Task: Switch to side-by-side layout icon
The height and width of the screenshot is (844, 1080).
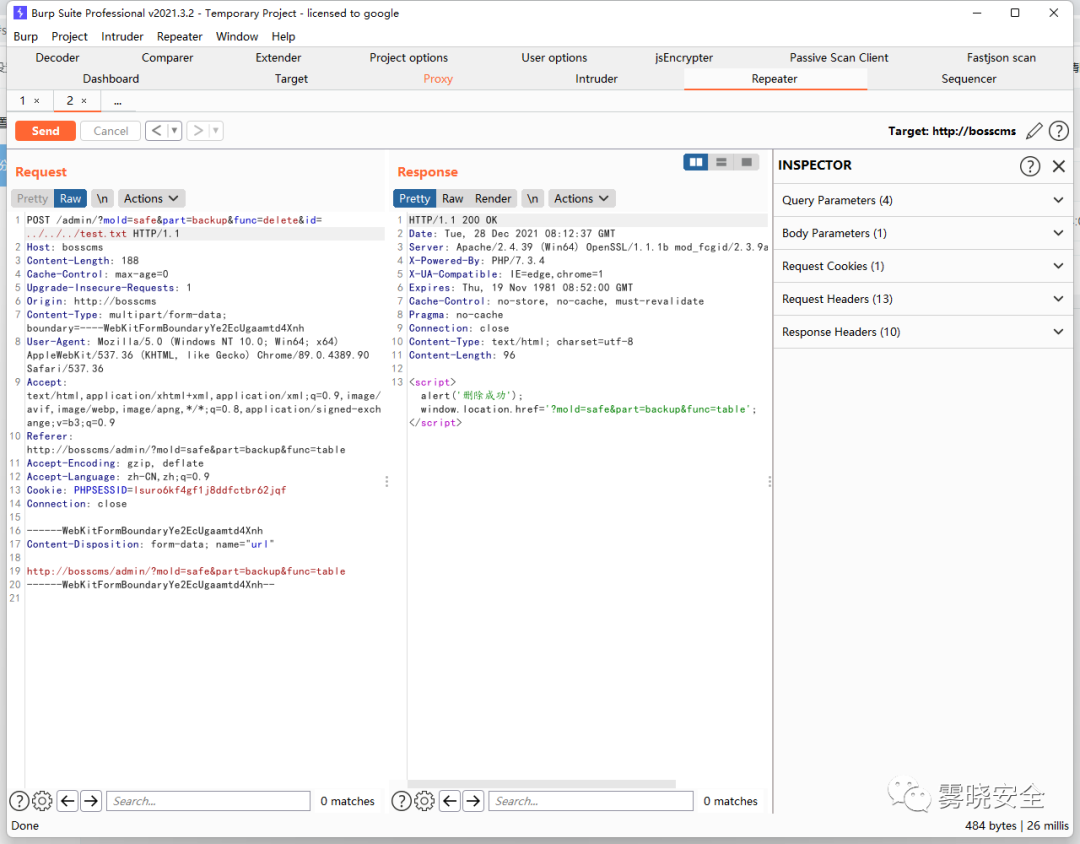Action: coord(696,162)
